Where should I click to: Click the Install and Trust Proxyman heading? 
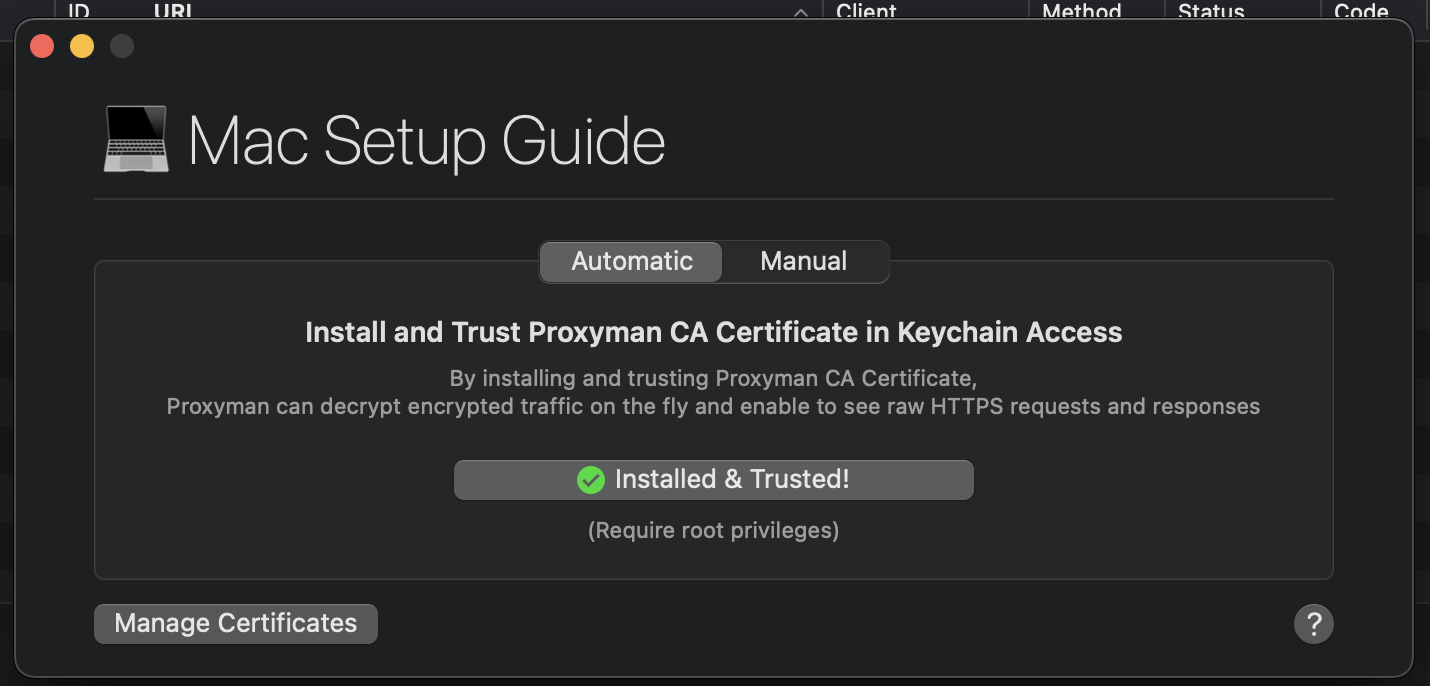pyautogui.click(x=713, y=332)
